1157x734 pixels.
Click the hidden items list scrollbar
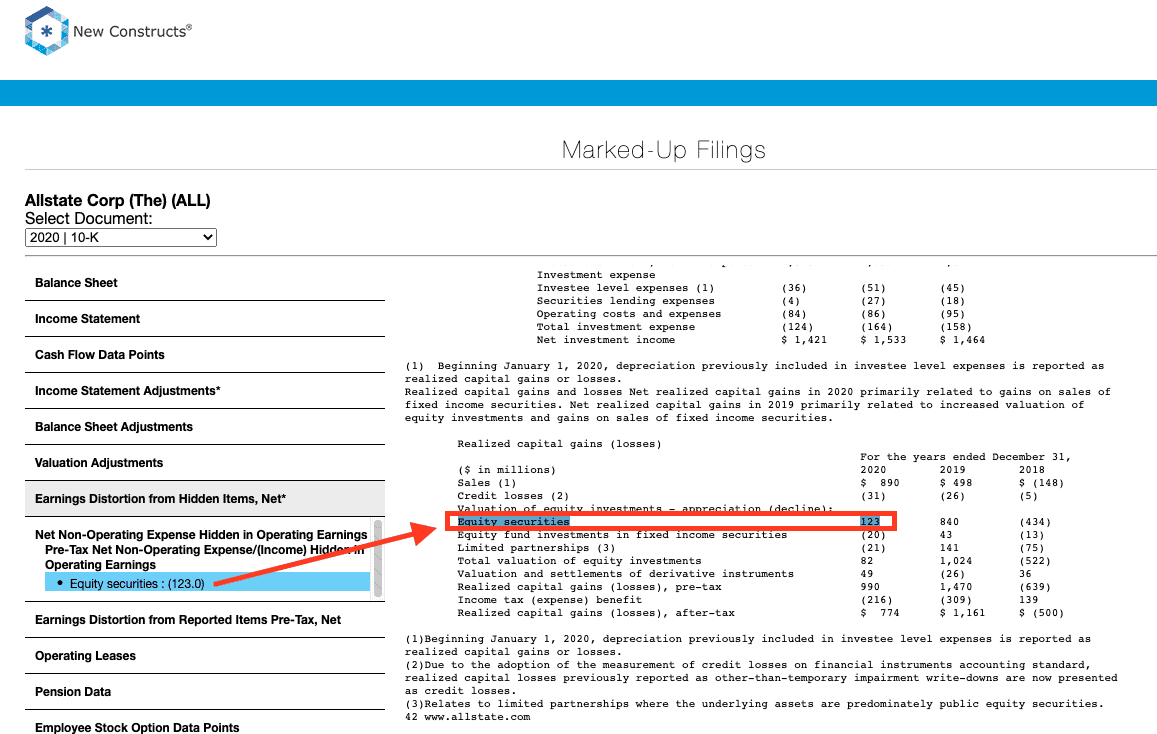click(x=379, y=558)
